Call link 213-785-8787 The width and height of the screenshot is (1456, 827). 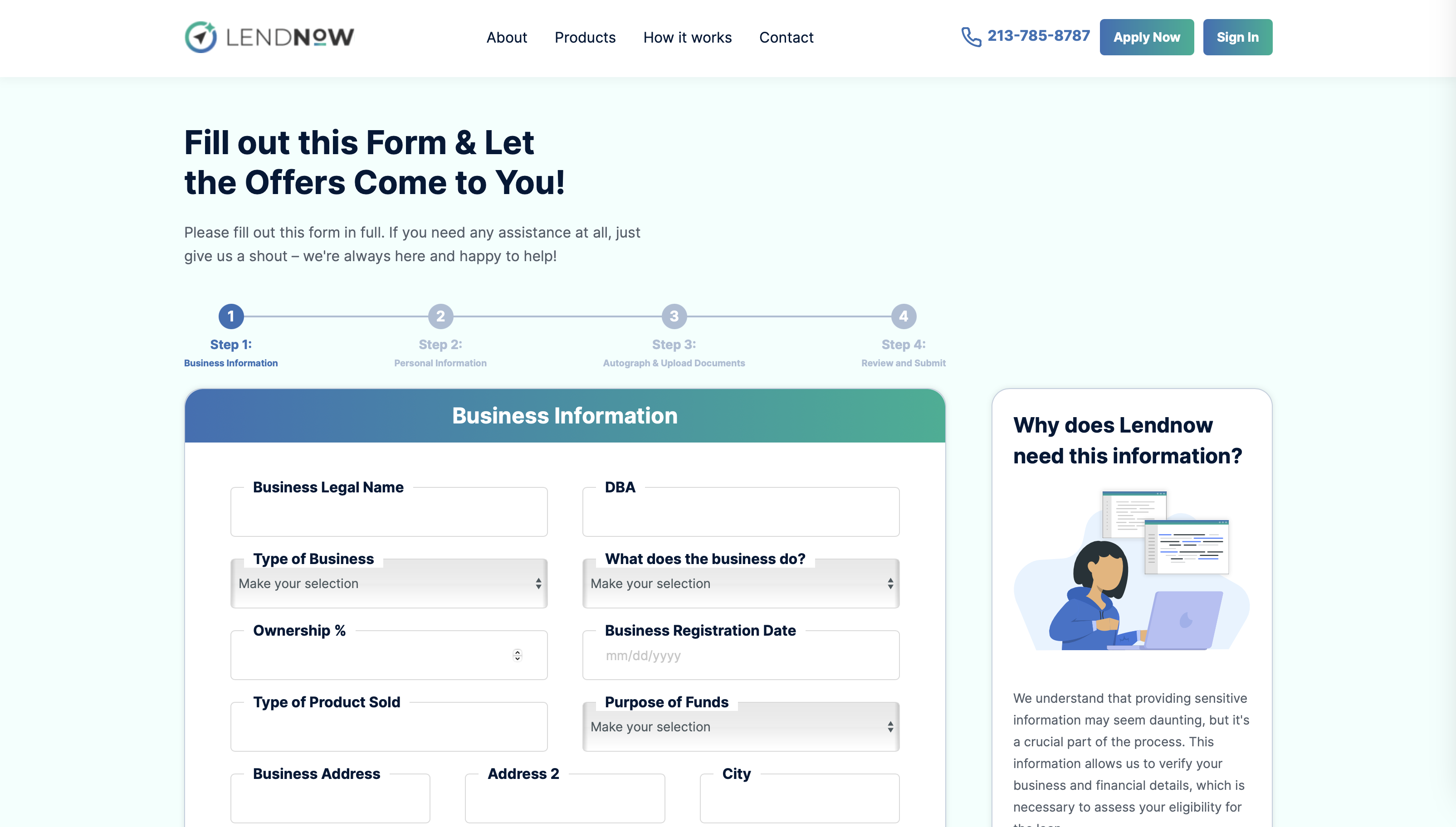coord(1038,36)
